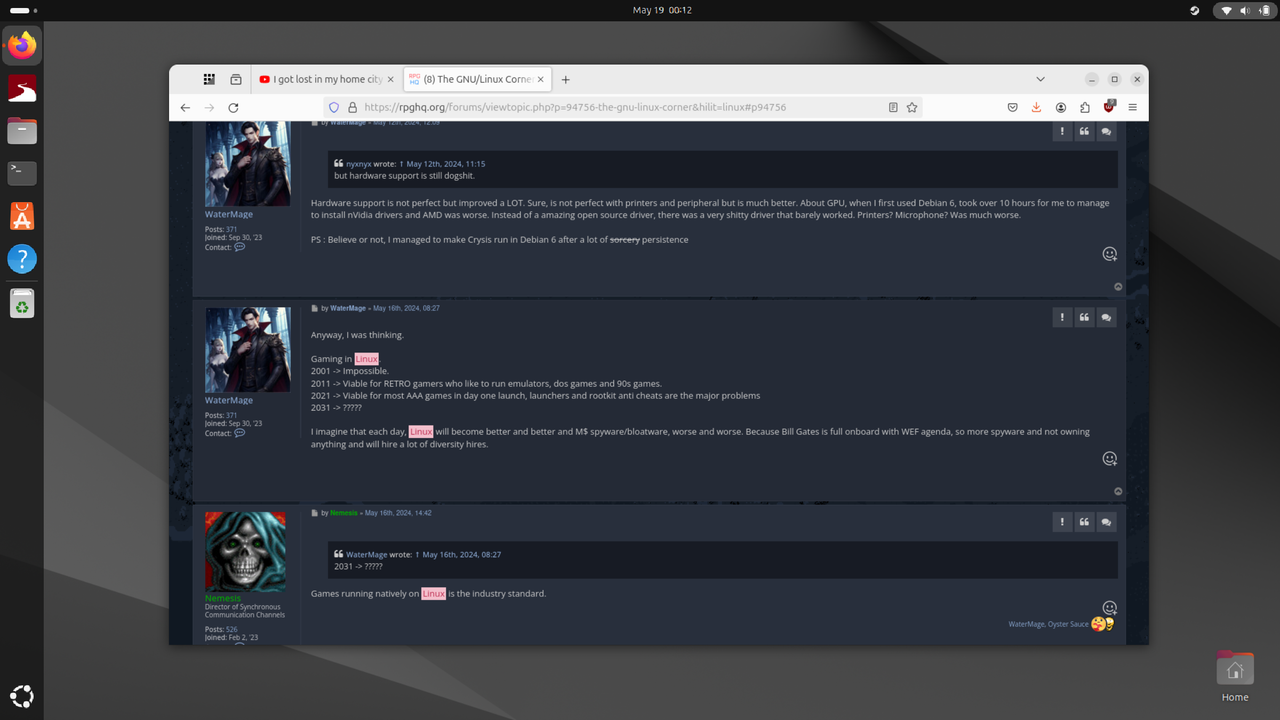Open the Help icon in the dock
Screen dimensions: 1280x720
pyautogui.click(x=22, y=259)
